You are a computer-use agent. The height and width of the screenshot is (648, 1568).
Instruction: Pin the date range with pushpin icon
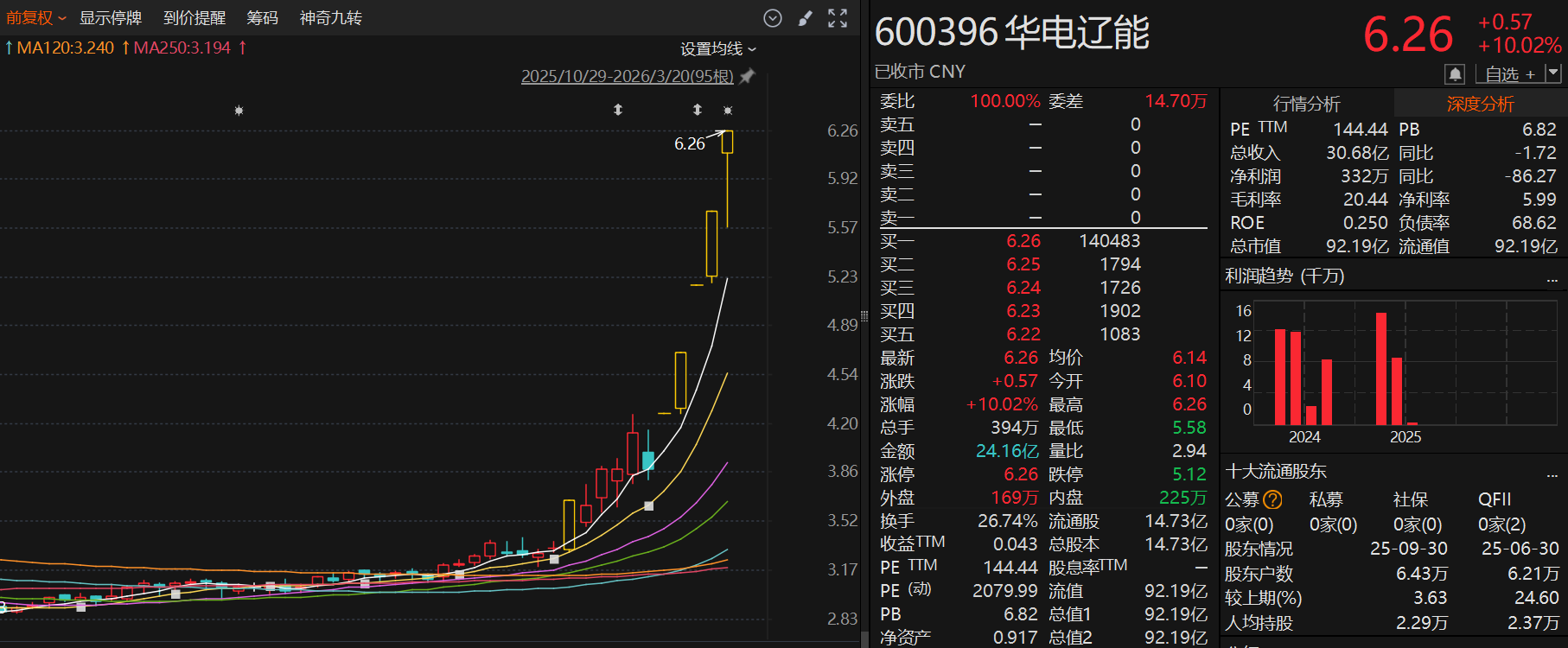748,76
